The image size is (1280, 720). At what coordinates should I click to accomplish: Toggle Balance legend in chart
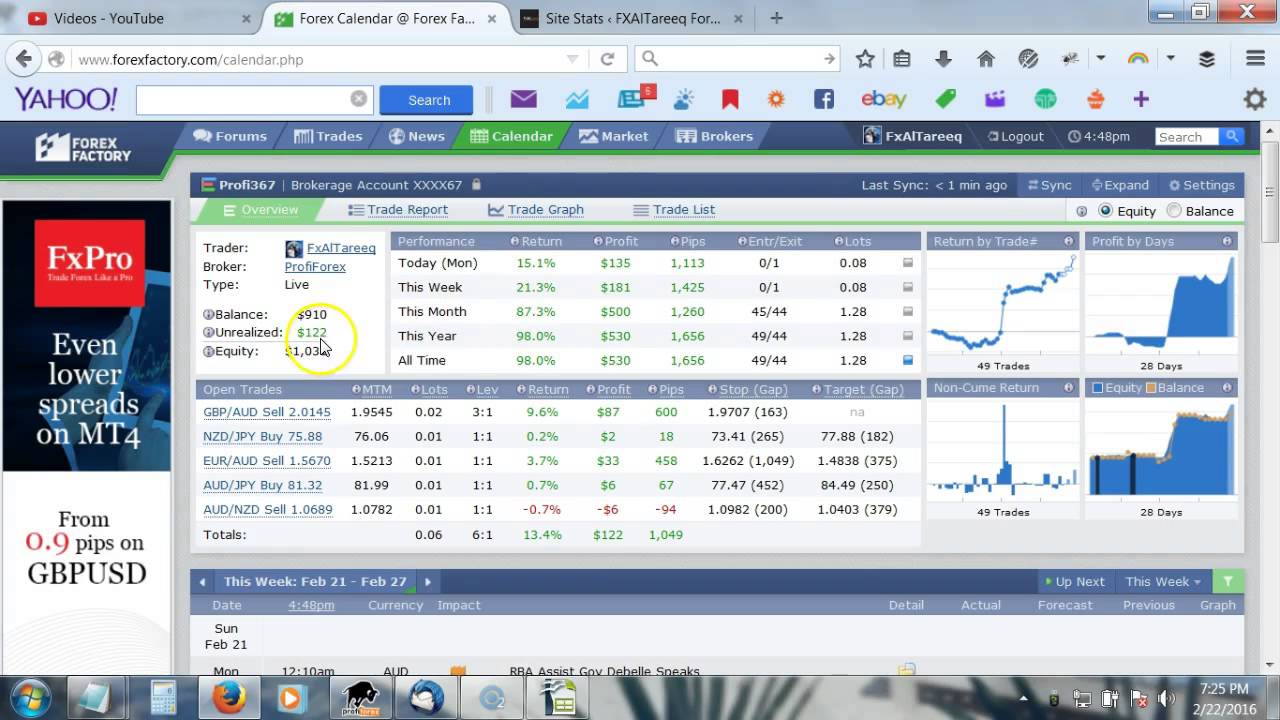1175,387
